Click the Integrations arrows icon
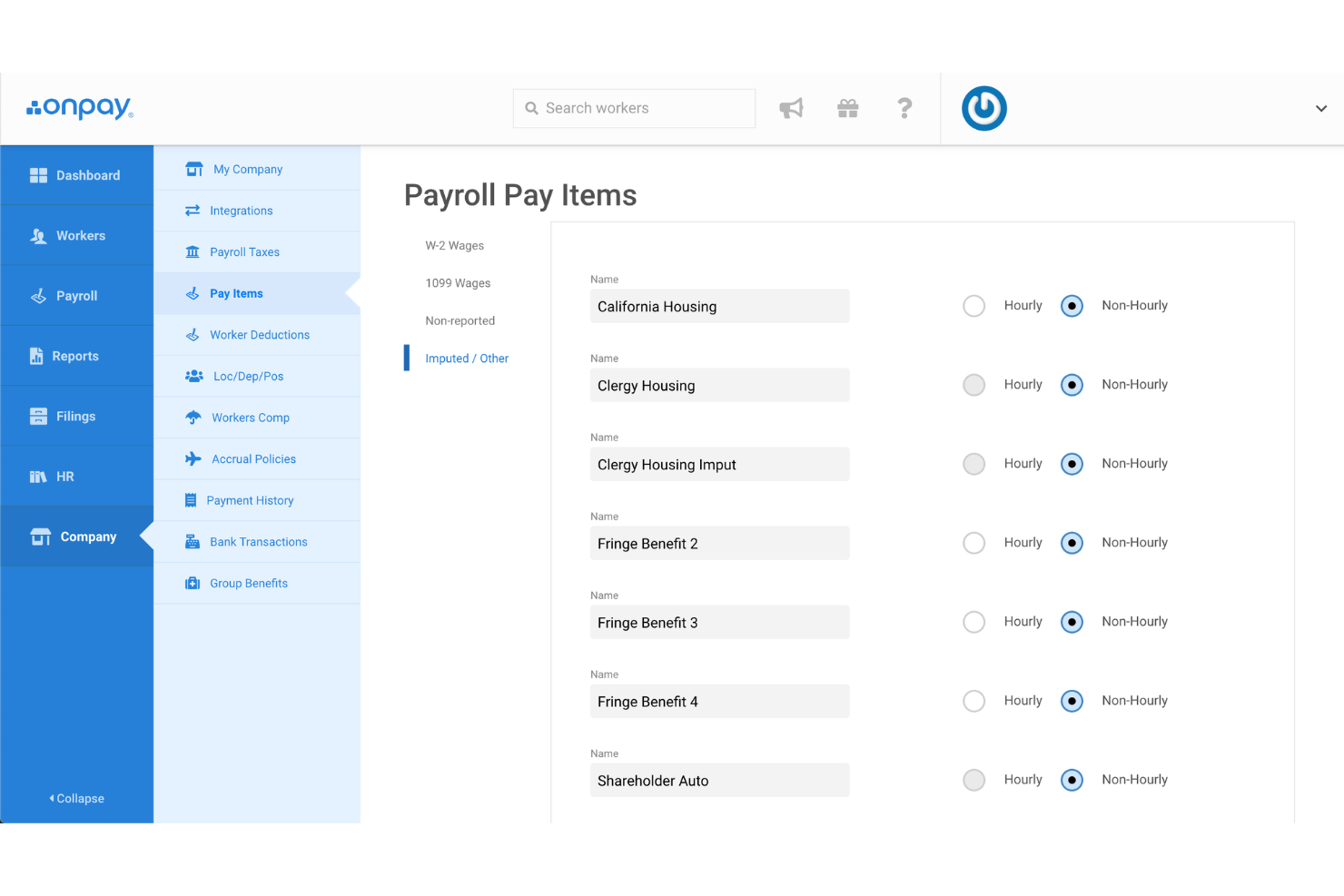Image resolution: width=1344 pixels, height=896 pixels. (x=193, y=211)
